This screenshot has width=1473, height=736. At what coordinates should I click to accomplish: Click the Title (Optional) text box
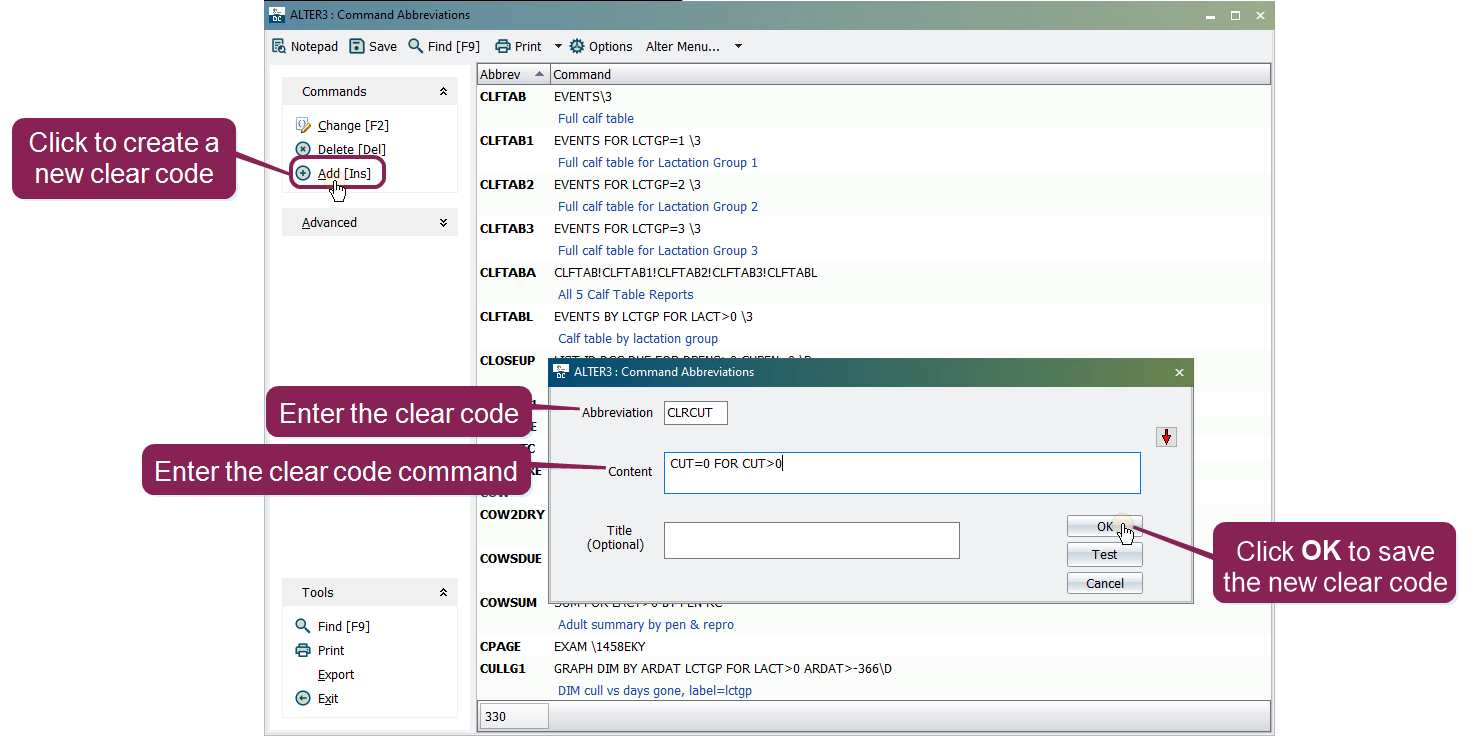[x=811, y=540]
